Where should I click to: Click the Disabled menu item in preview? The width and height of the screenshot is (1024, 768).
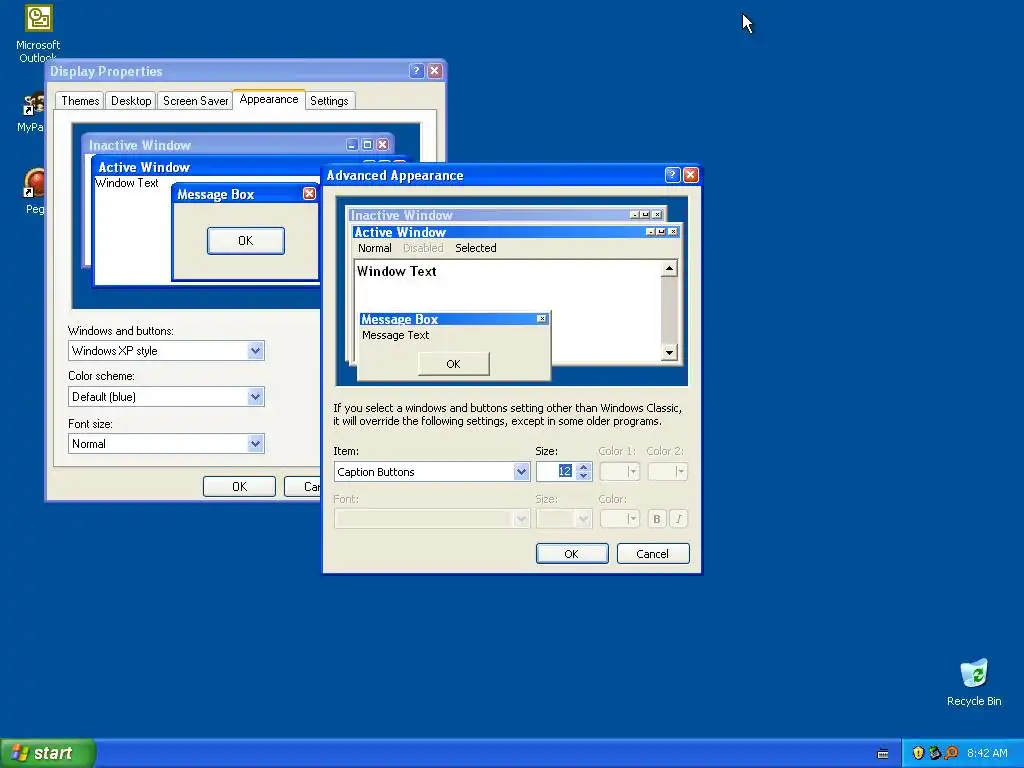click(x=423, y=248)
